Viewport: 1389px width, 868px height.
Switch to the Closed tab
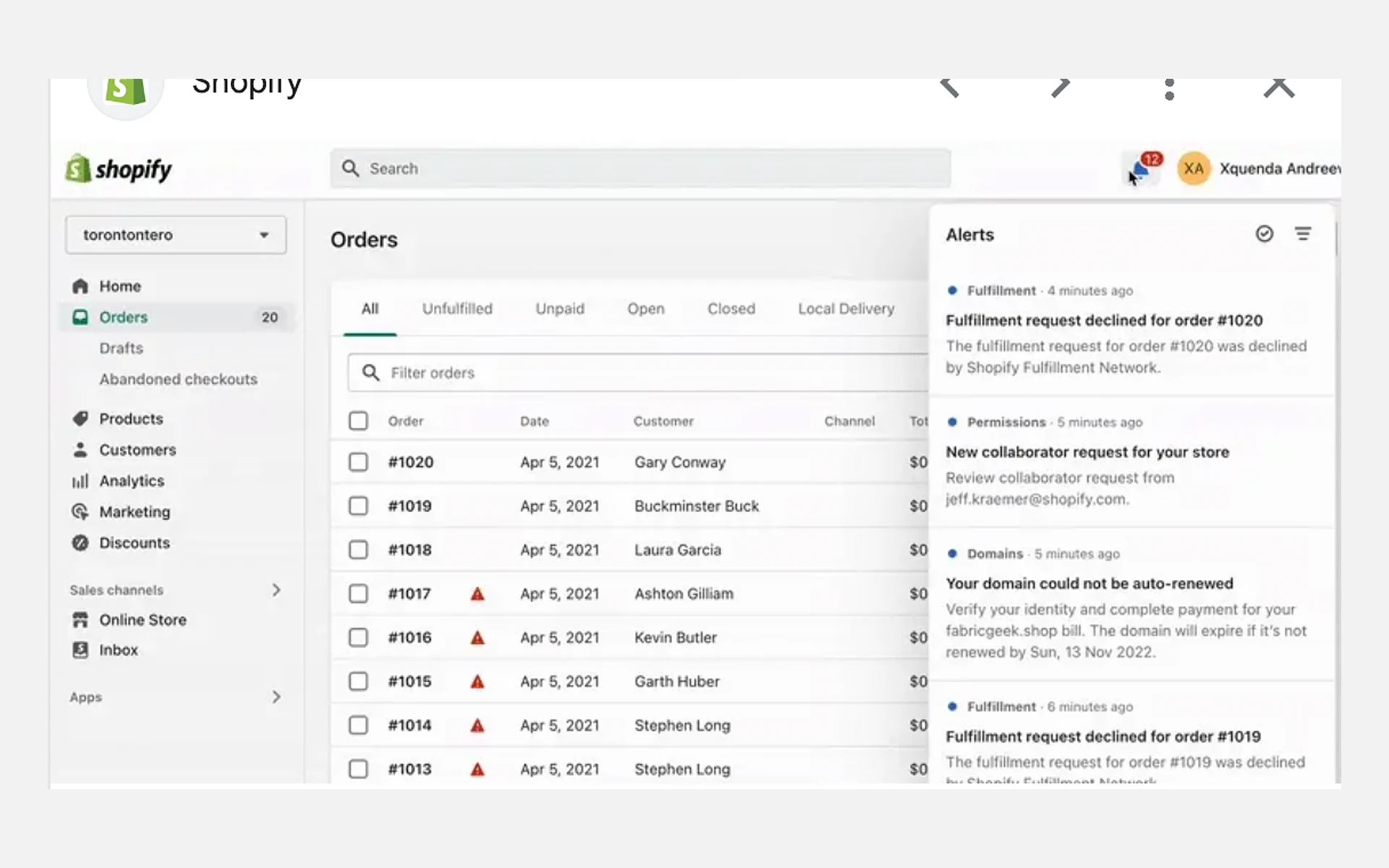pos(731,309)
